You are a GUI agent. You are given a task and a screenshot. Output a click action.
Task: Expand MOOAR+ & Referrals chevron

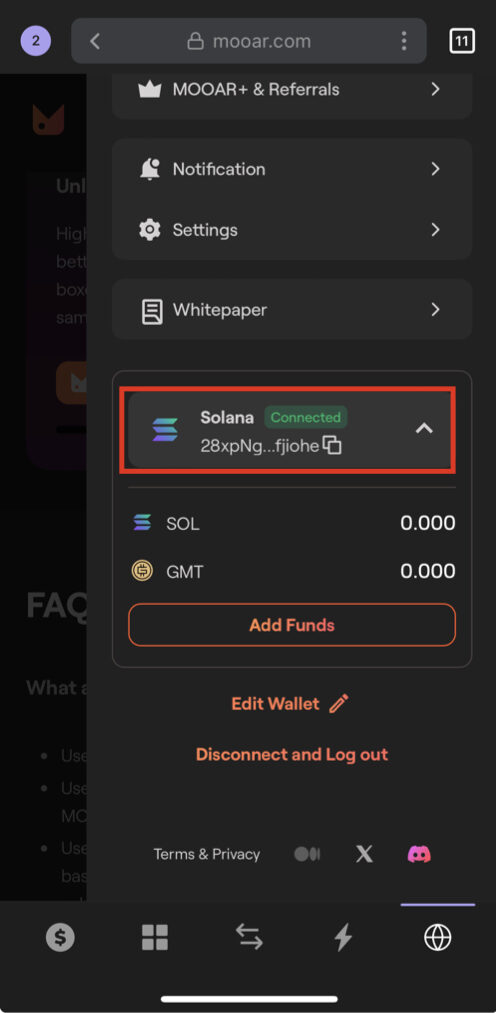(x=435, y=89)
